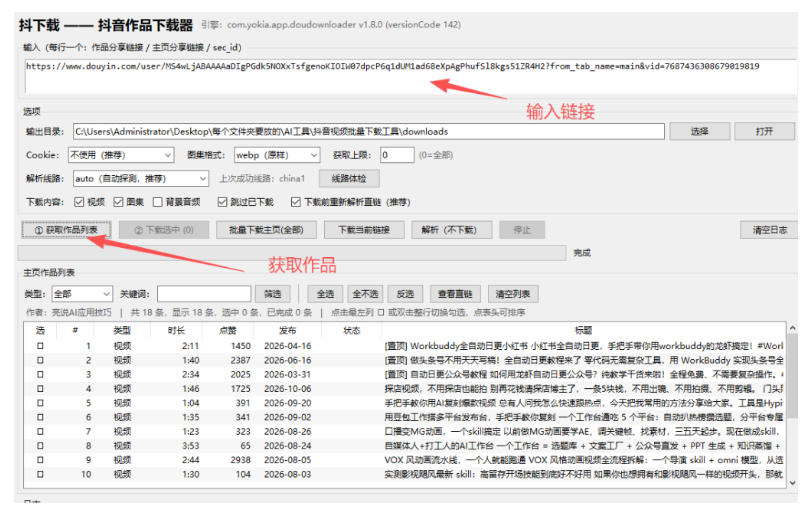
Task: Click the 打开 button to open output folder
Action: click(764, 132)
